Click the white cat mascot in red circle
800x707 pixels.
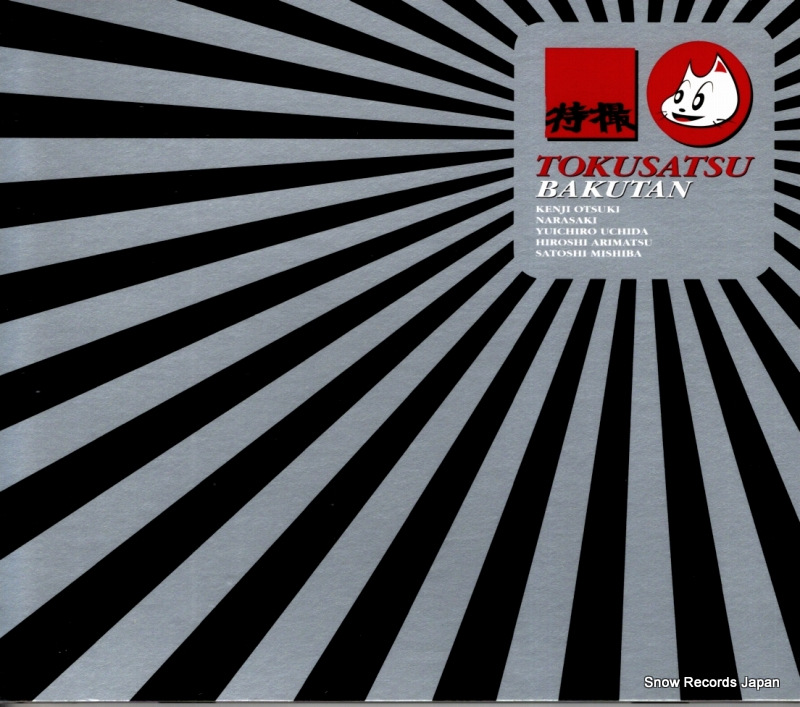tap(699, 93)
